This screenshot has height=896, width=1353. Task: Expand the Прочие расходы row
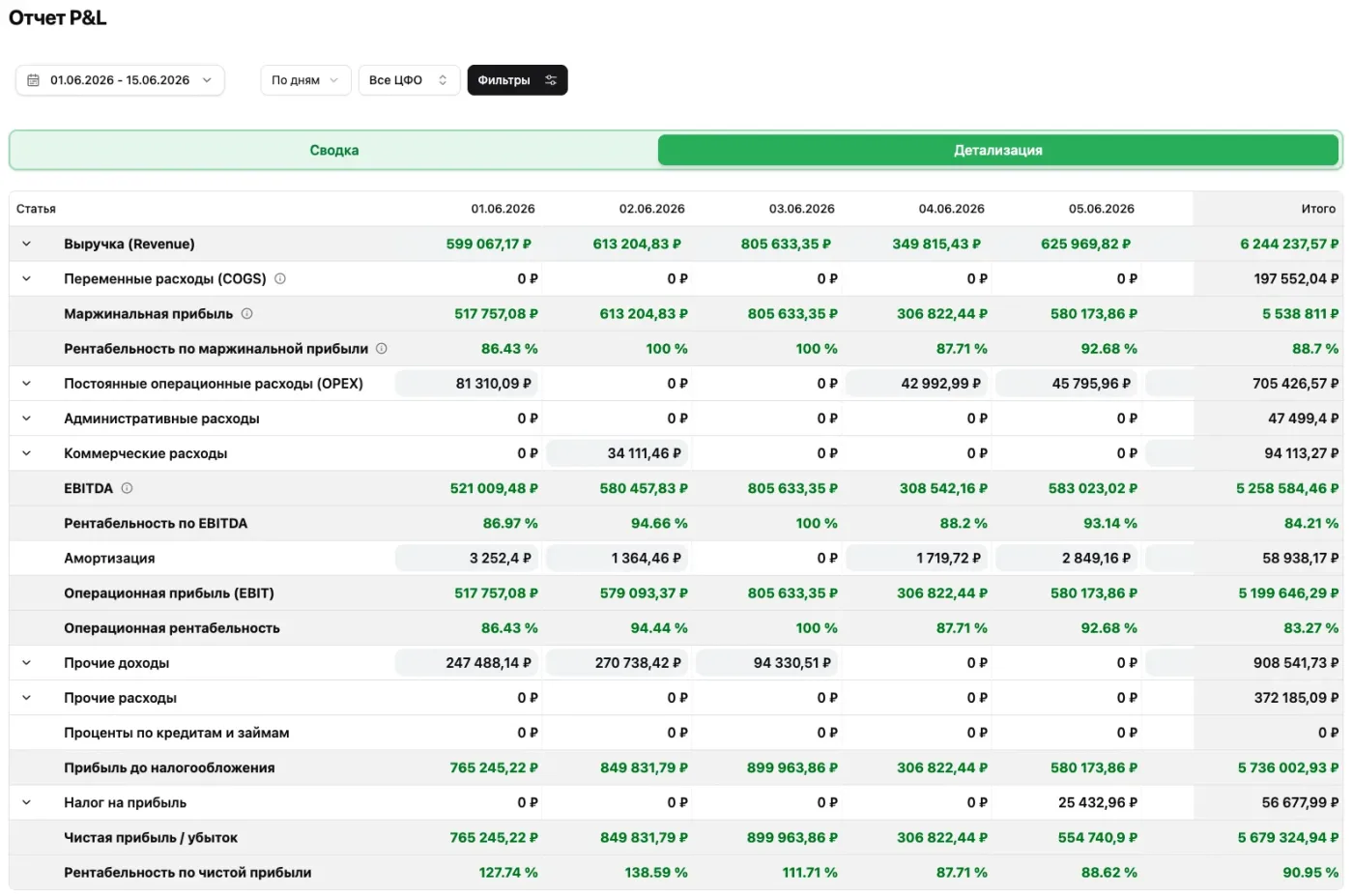[26, 698]
